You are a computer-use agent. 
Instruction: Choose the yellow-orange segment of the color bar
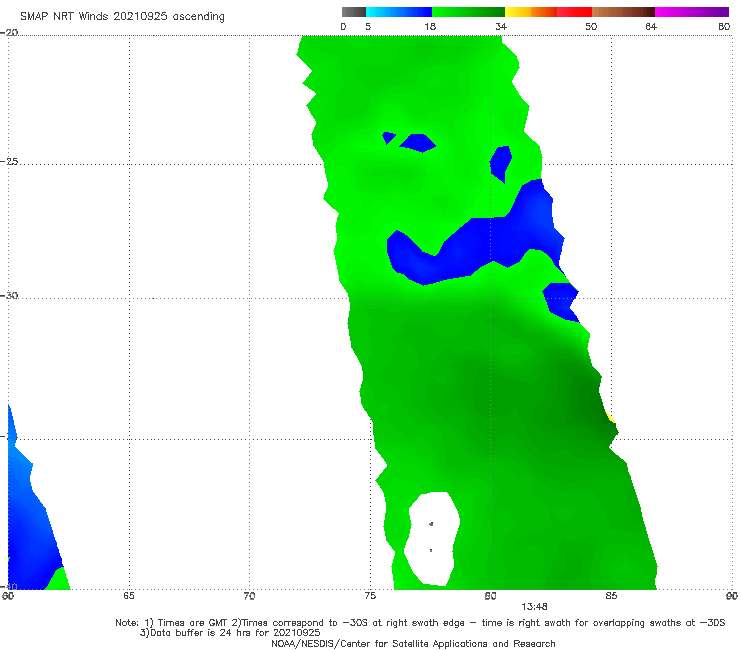(x=530, y=12)
